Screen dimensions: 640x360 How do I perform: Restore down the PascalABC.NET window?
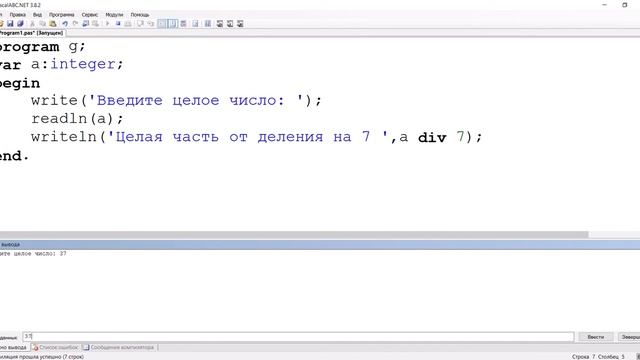pos(624,5)
